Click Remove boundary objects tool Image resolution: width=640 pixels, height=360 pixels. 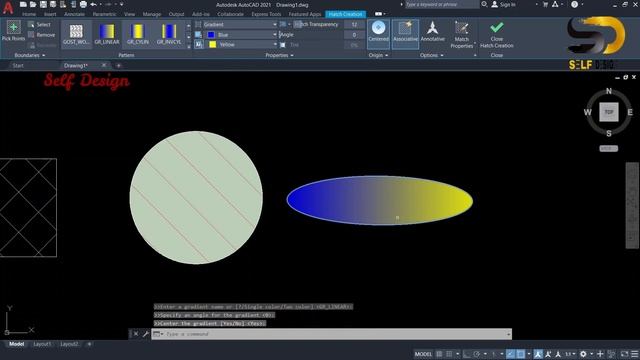click(x=41, y=35)
